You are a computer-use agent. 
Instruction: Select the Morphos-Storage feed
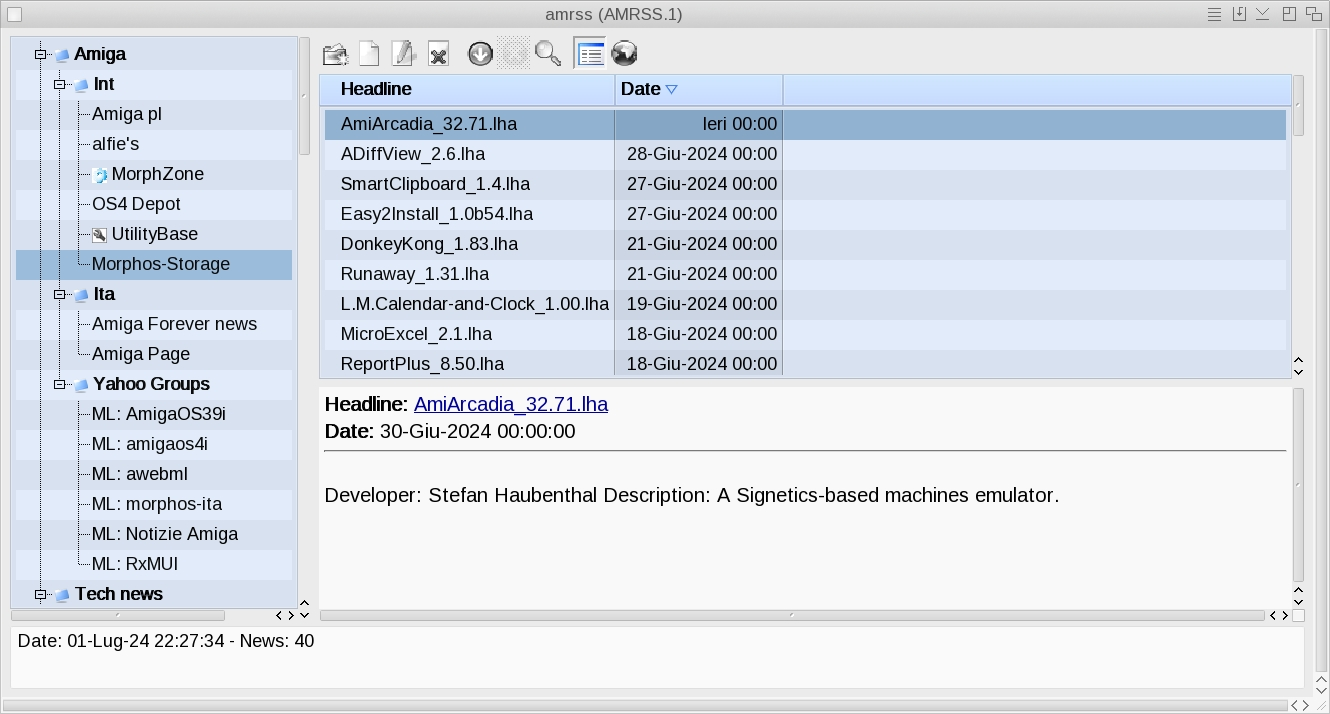click(x=154, y=264)
